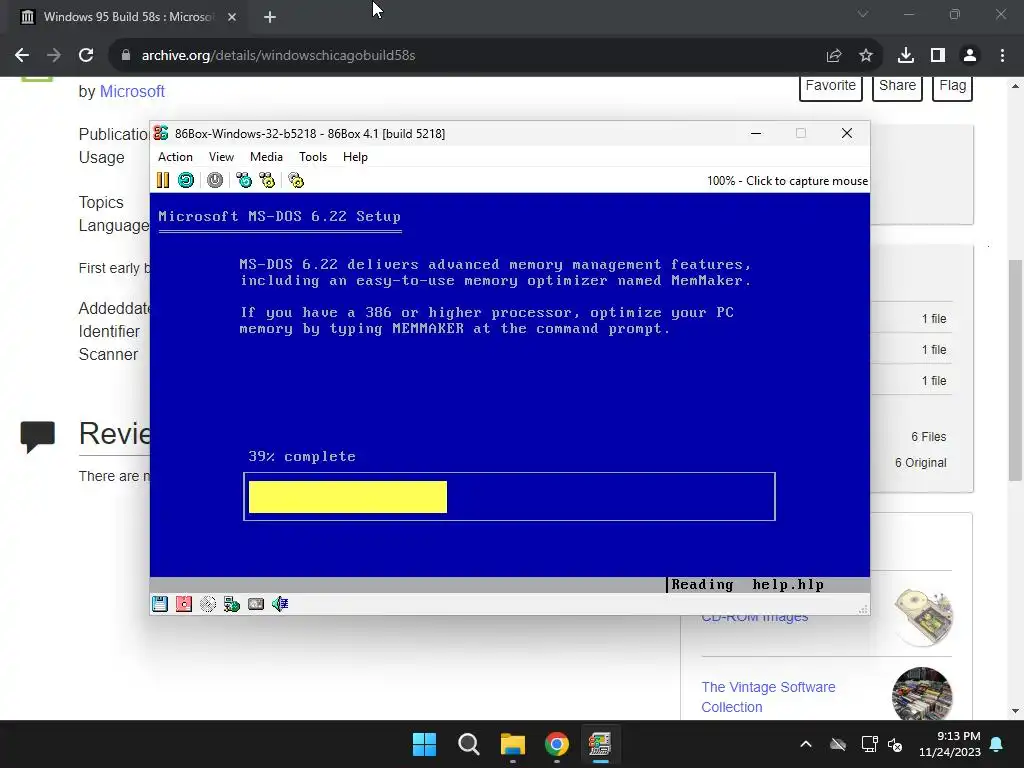Click the Favorite button

(831, 86)
